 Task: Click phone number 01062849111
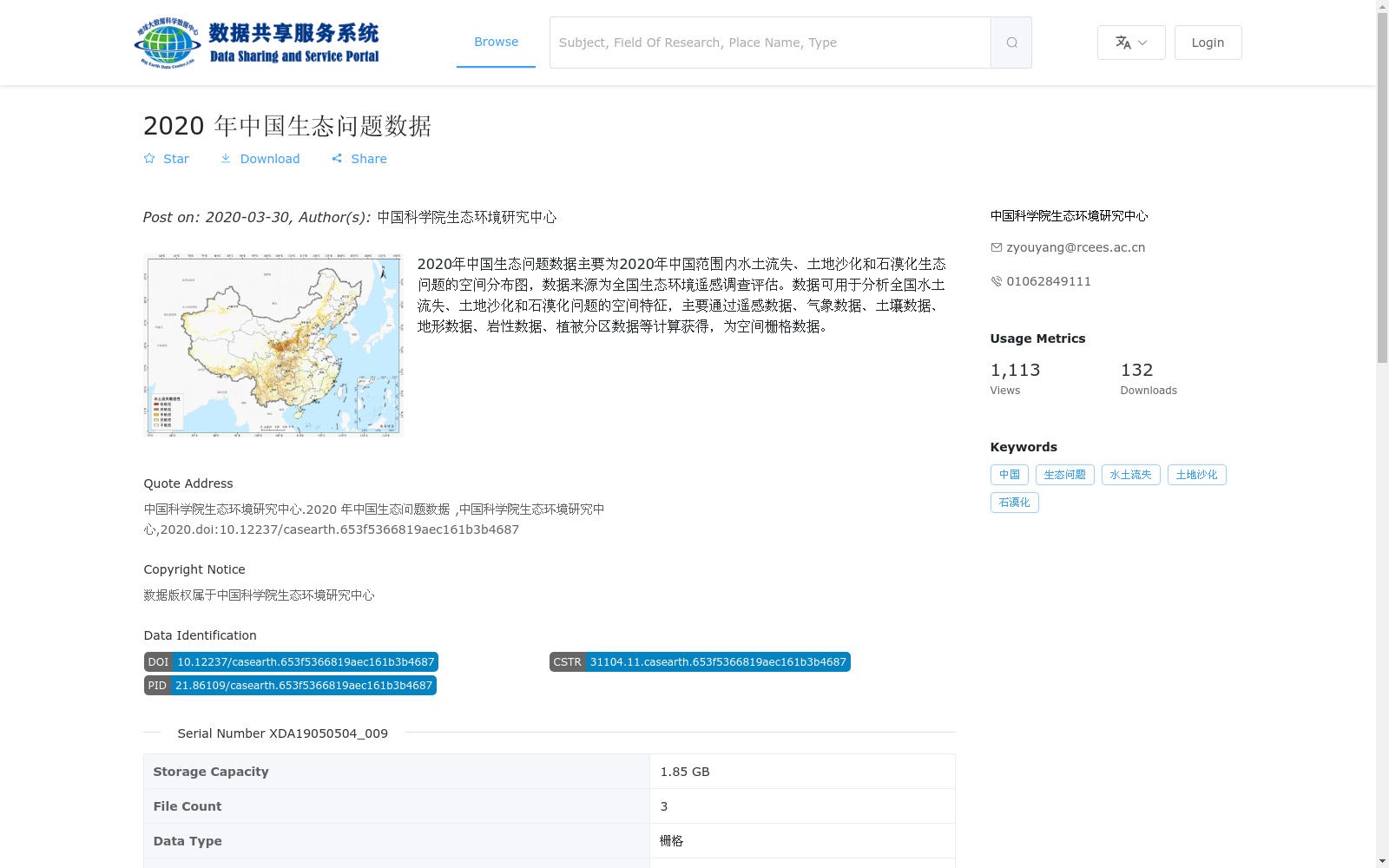(1049, 281)
